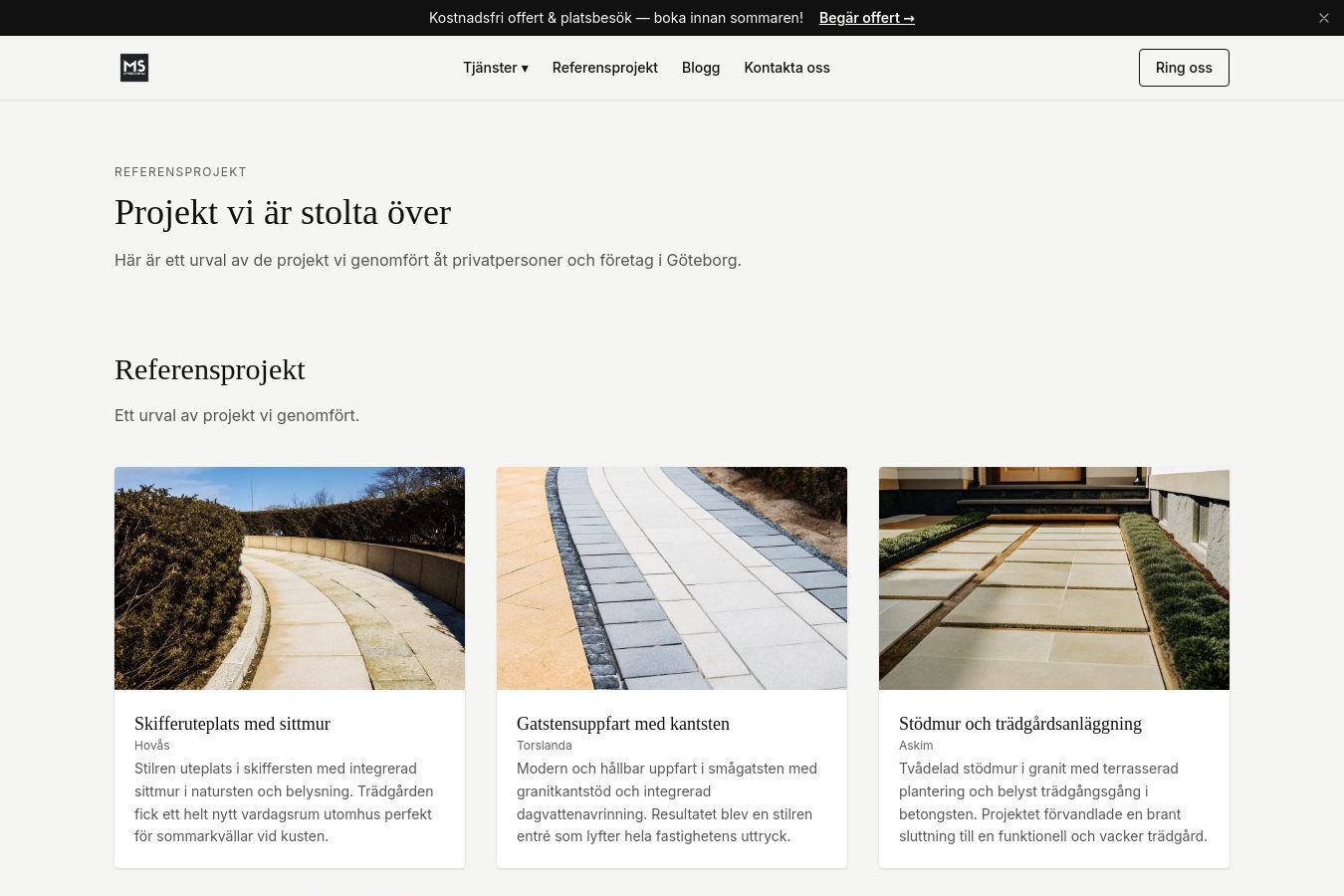This screenshot has width=1344, height=896.
Task: Click the intro sentence mentioning Göteborg
Action: (428, 260)
